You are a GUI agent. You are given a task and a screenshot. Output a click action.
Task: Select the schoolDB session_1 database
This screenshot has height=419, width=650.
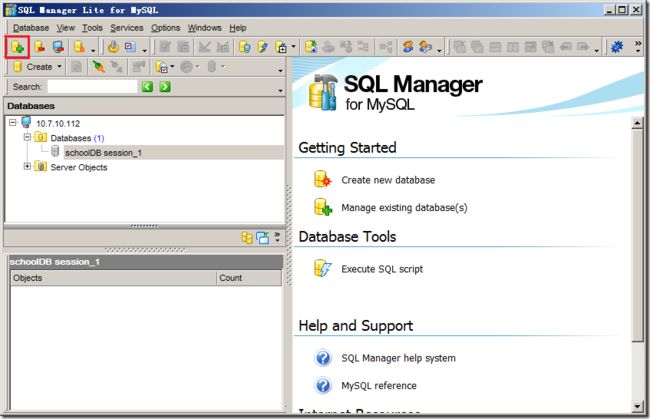click(x=103, y=153)
